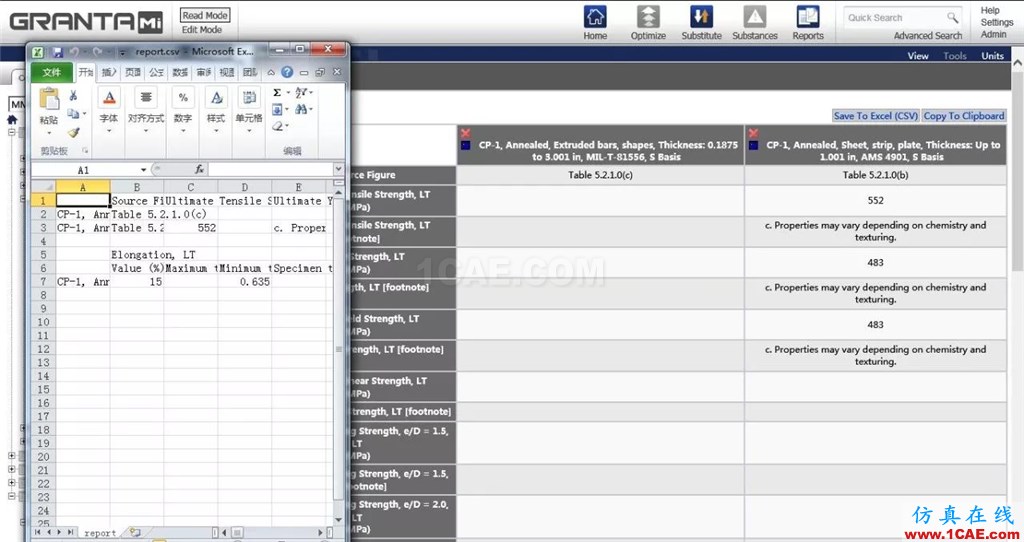This screenshot has height=542, width=1024.
Task: Click the Clear eraser icon
Action: click(278, 125)
